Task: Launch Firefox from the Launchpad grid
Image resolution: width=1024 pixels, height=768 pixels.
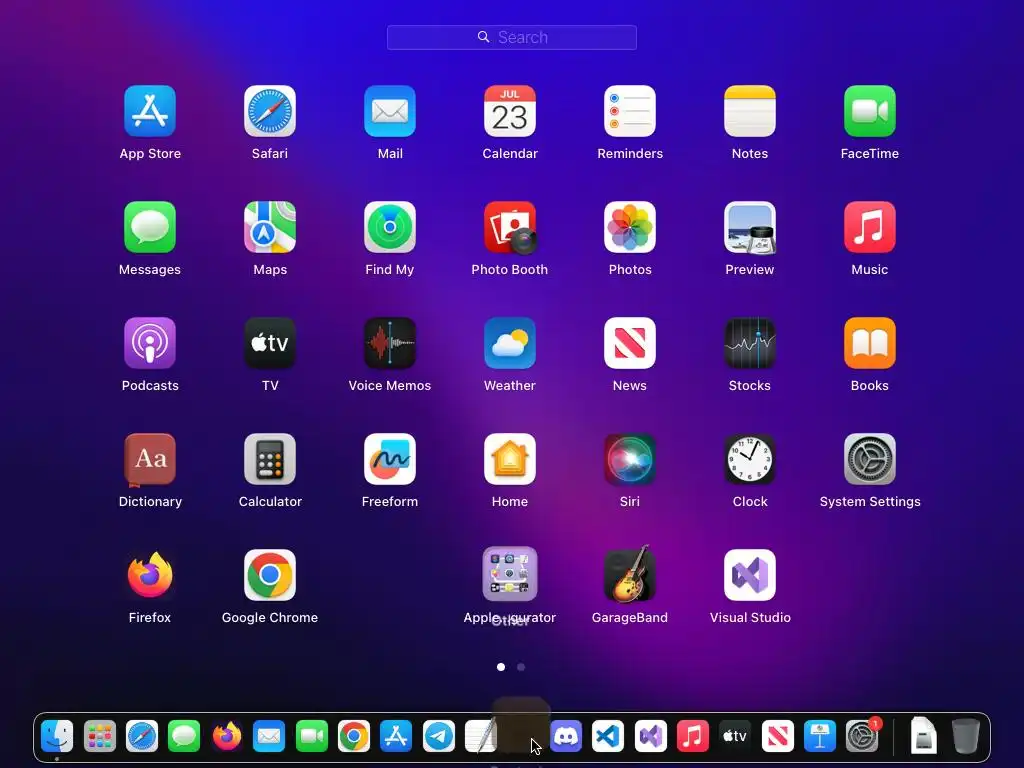Action: (150, 575)
